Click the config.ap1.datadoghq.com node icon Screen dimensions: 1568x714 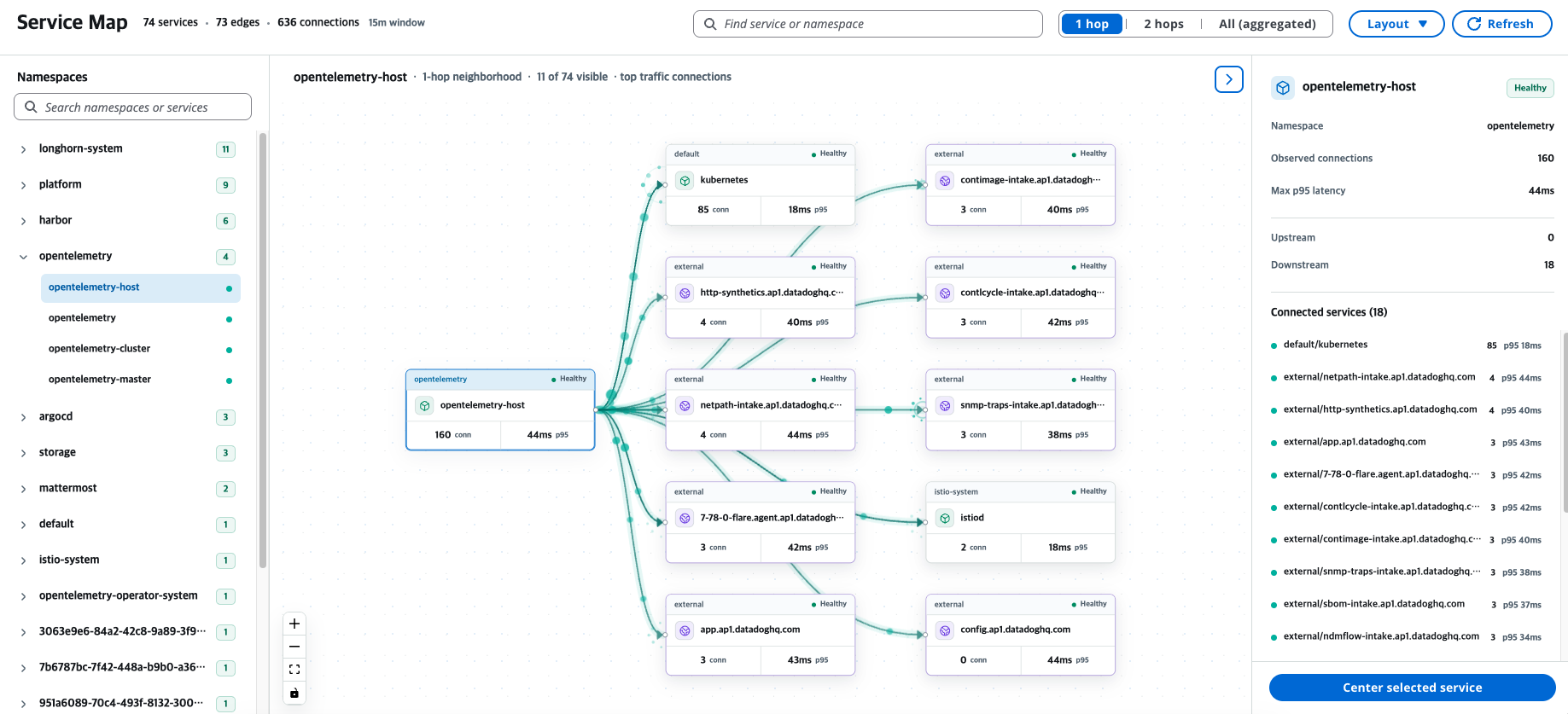pyautogui.click(x=945, y=630)
